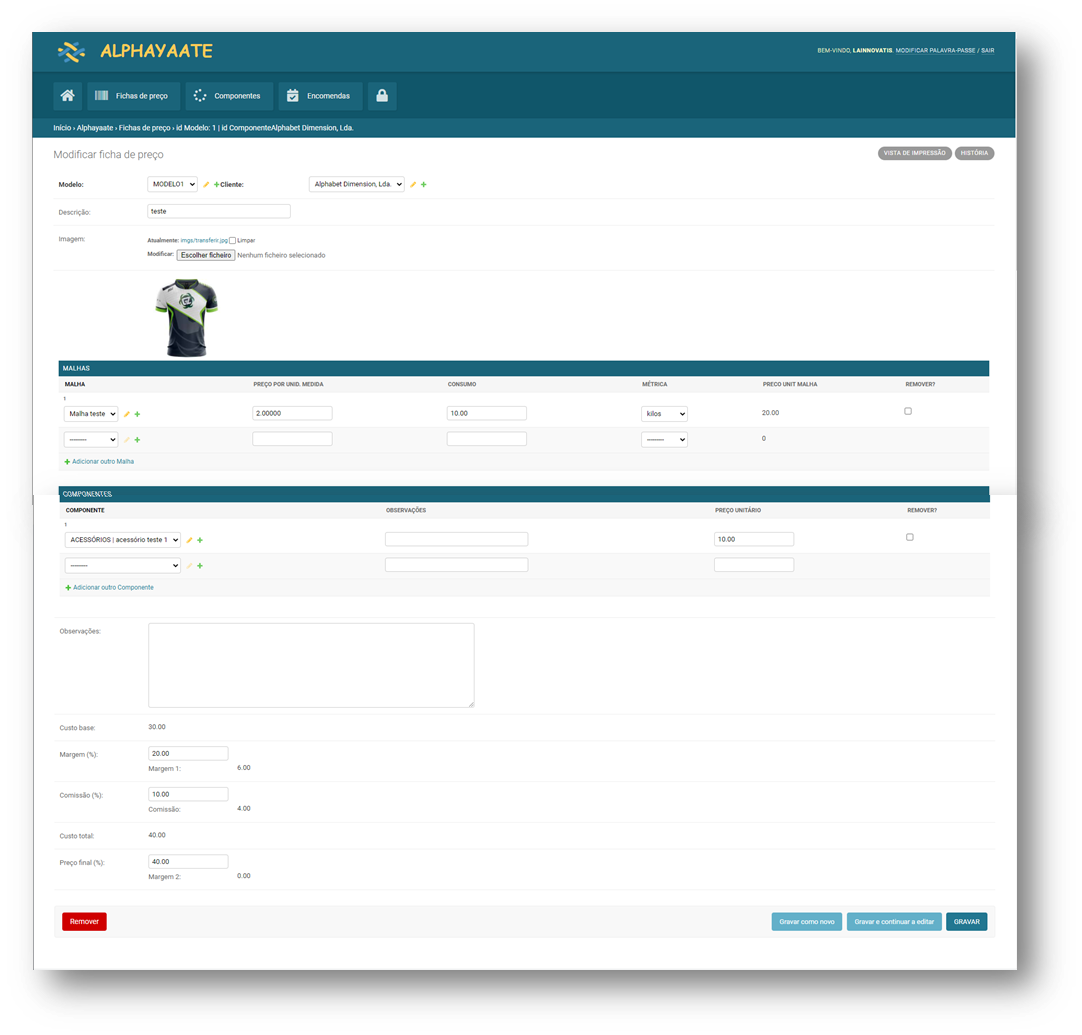Image resolution: width=1082 pixels, height=1035 pixels.
Task: Open empty Métrica dropdown in second row
Action: pyautogui.click(x=665, y=440)
